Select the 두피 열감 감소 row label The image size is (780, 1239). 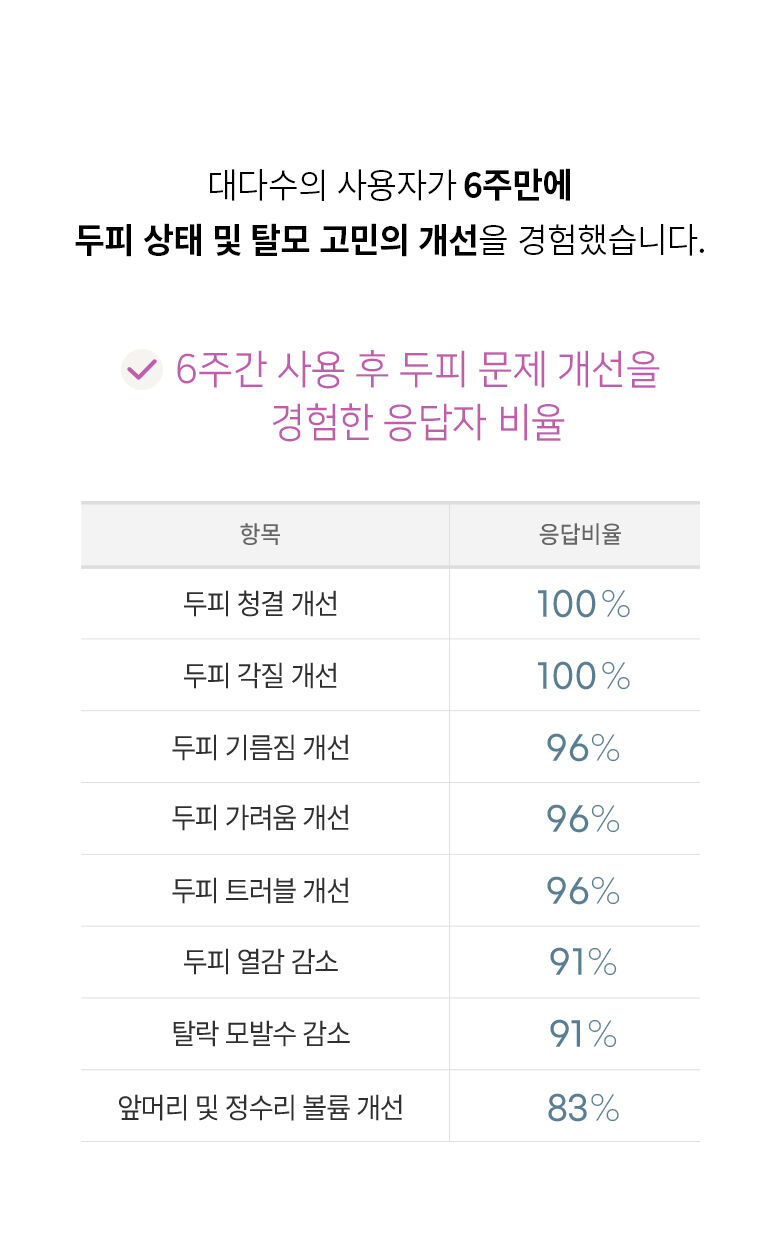point(260,962)
